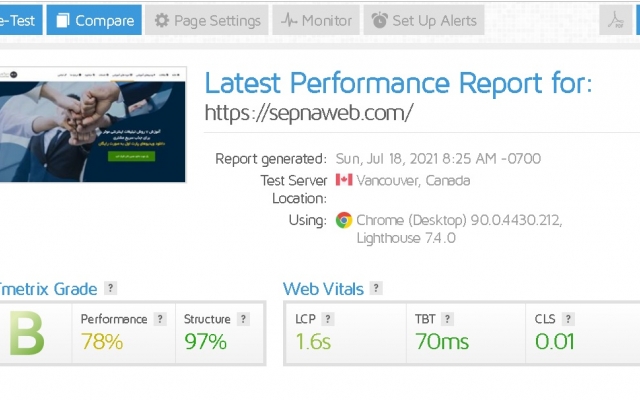Download the PDF report icon
640x400 pixels.
point(616,20)
